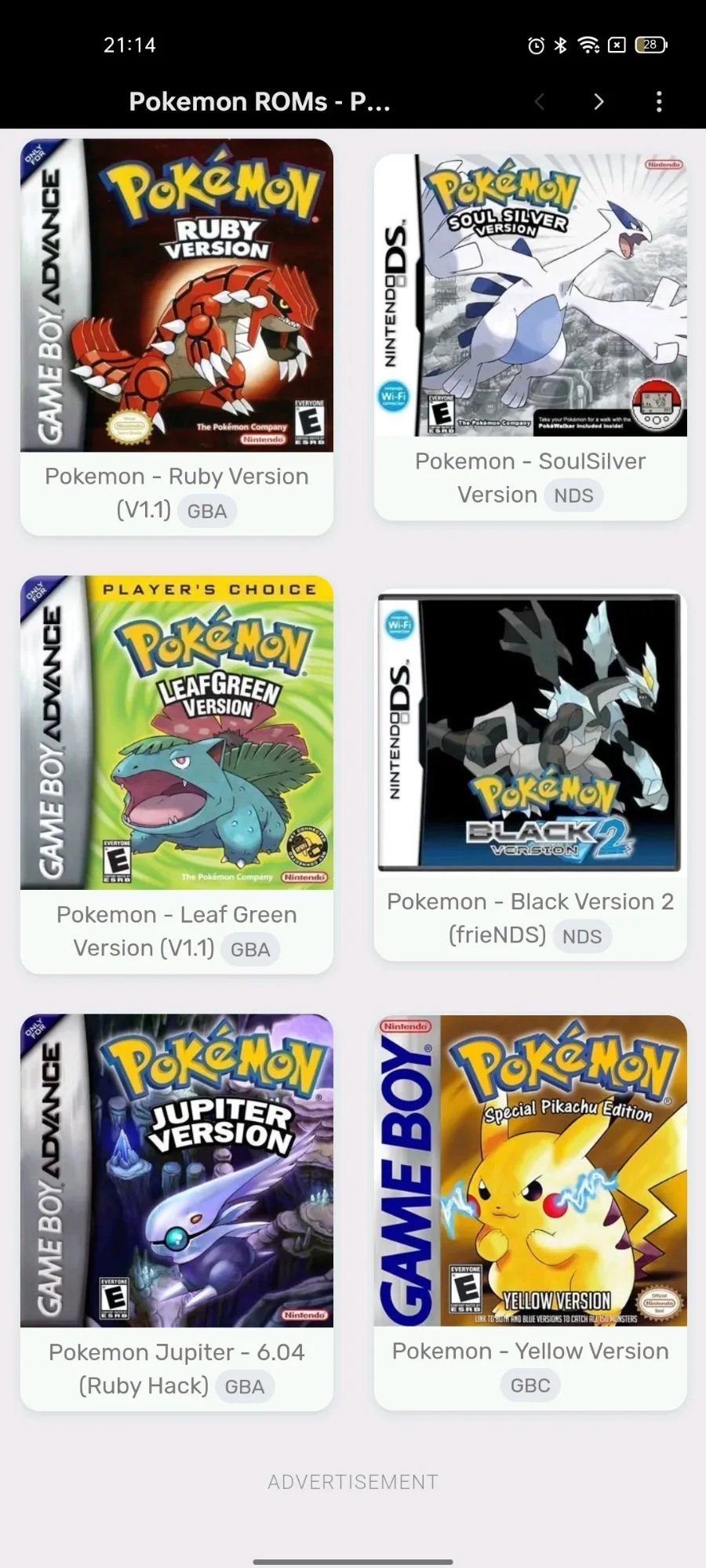706x1568 pixels.
Task: Tap the GBA tag under Leaf Green
Action: [x=250, y=949]
